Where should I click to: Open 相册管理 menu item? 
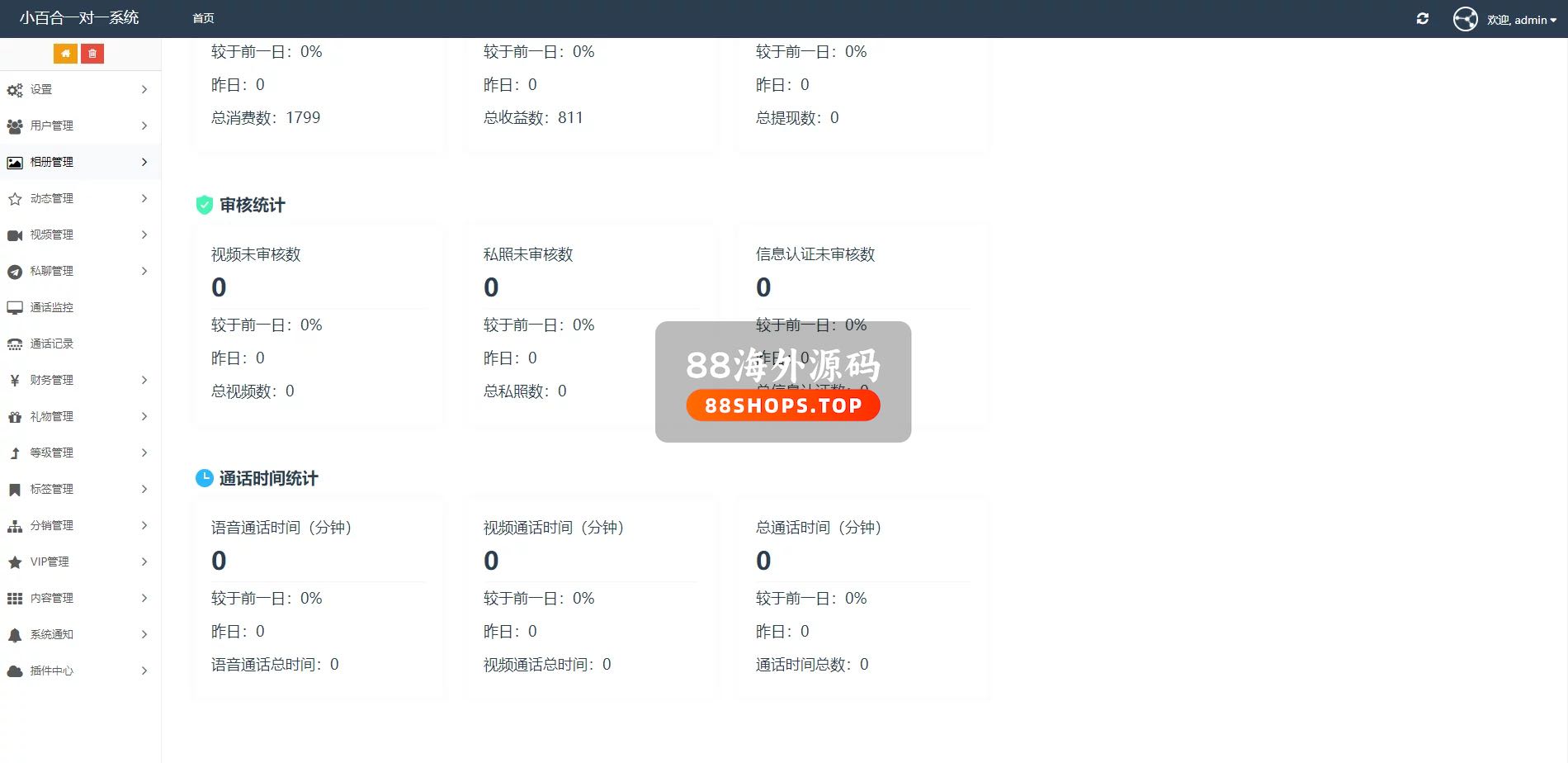click(52, 162)
